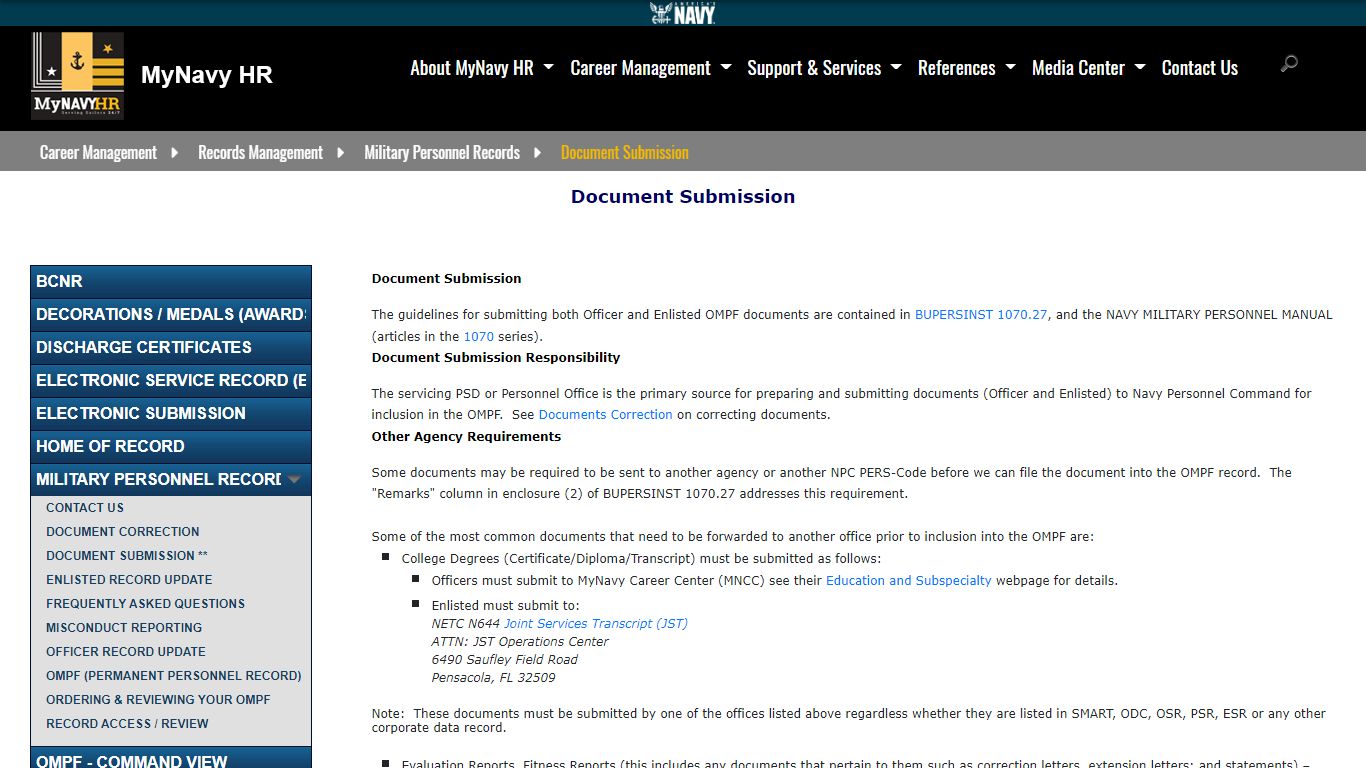Expand the Media Center dropdown arrow
Image resolution: width=1366 pixels, height=768 pixels.
tap(1140, 67)
